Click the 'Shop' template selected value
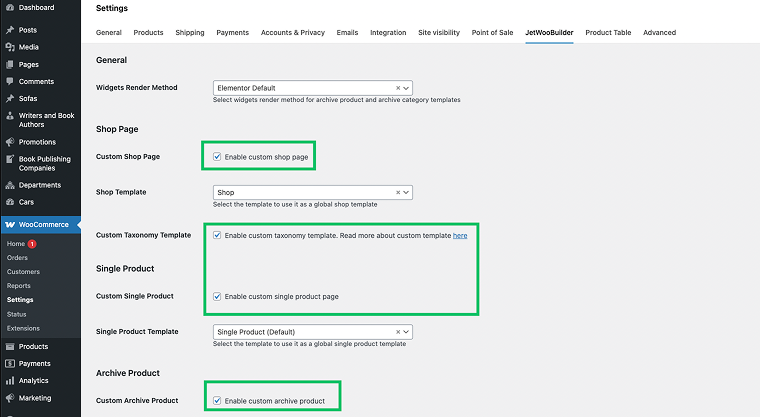 point(226,192)
